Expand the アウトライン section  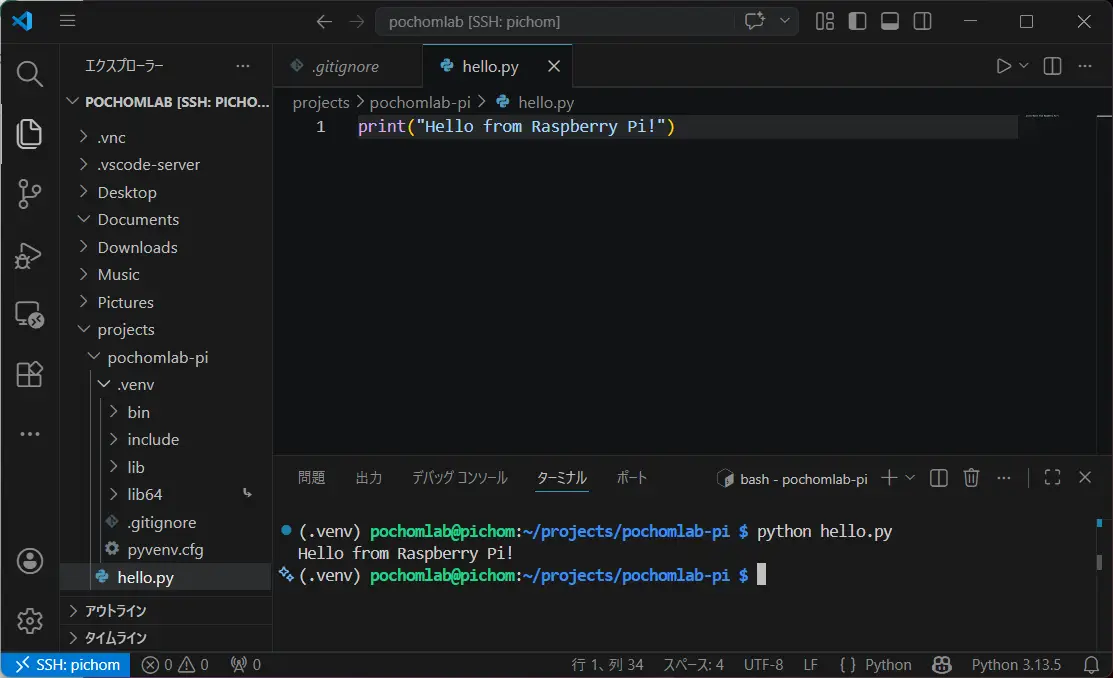[x=165, y=611]
